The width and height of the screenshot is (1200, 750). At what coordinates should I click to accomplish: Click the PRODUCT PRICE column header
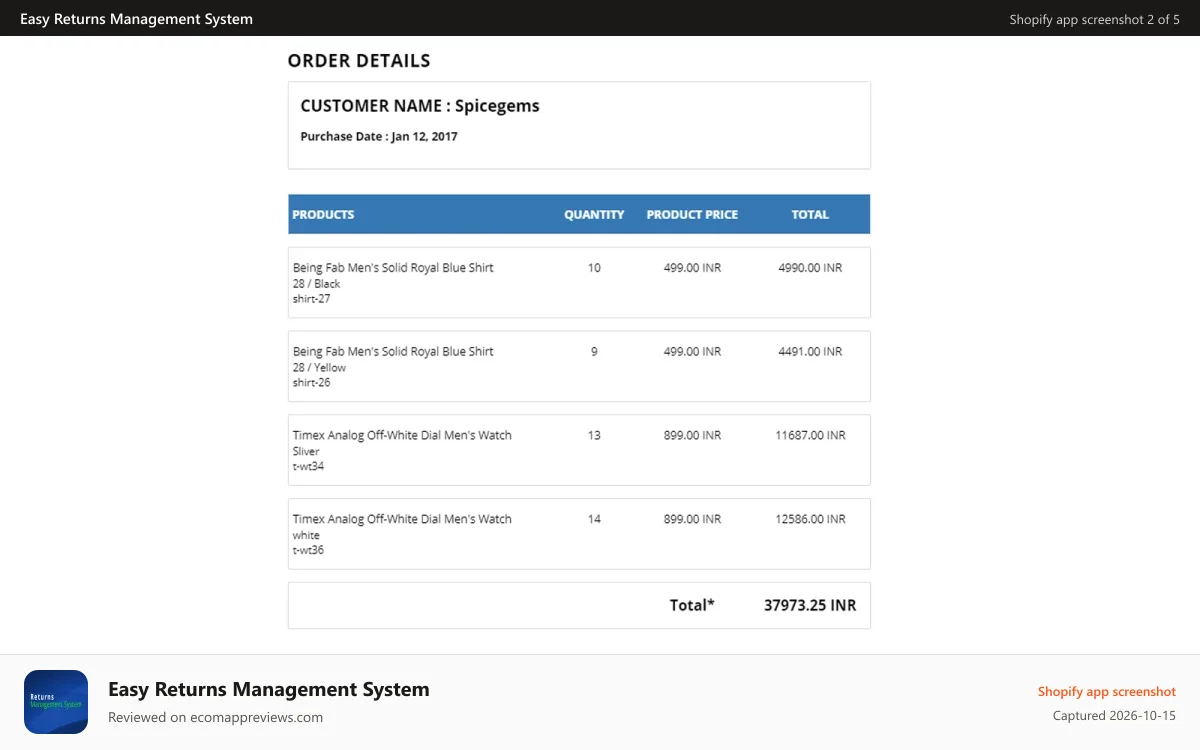coord(692,214)
